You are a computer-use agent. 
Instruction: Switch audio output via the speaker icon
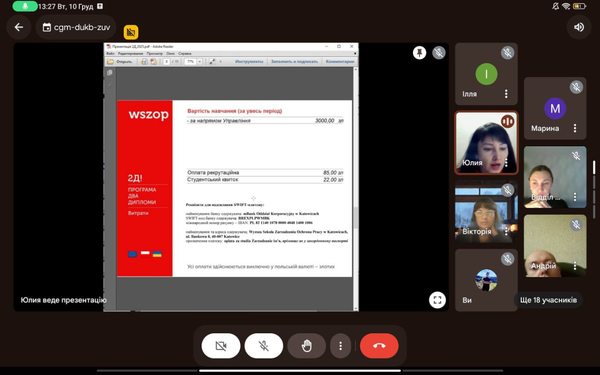(x=579, y=27)
